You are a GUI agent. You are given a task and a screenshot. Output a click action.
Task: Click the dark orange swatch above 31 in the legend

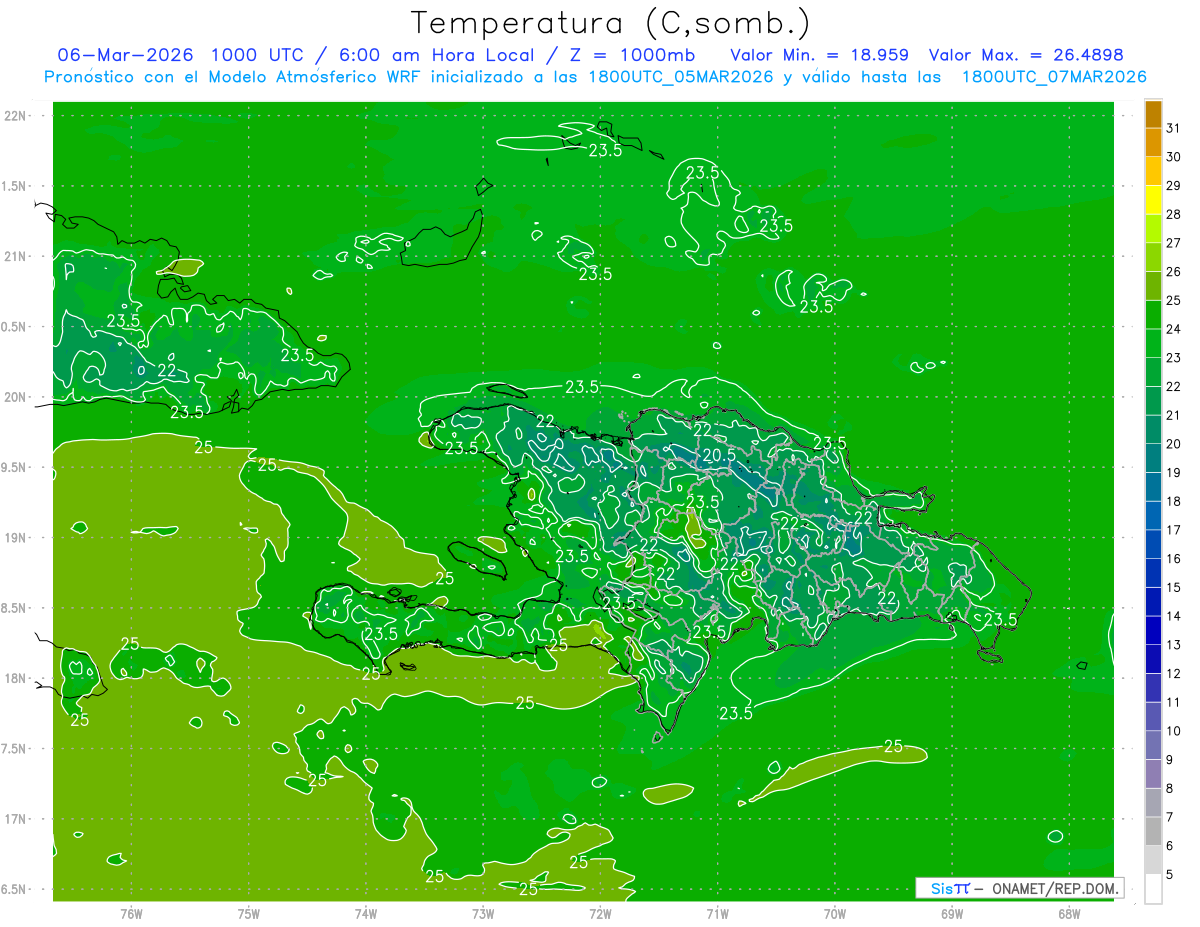1153,115
